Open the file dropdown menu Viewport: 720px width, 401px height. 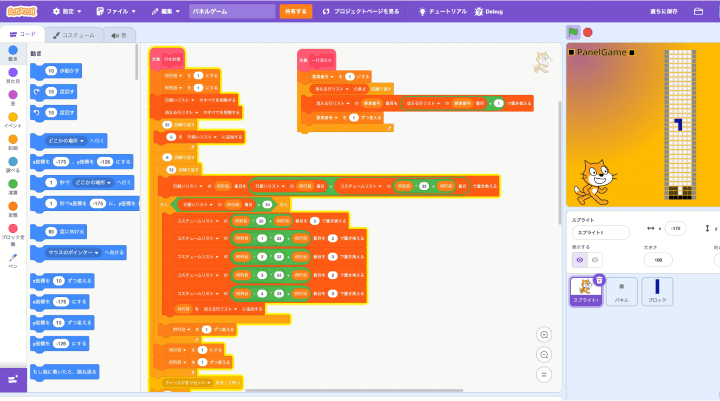[x=116, y=11]
